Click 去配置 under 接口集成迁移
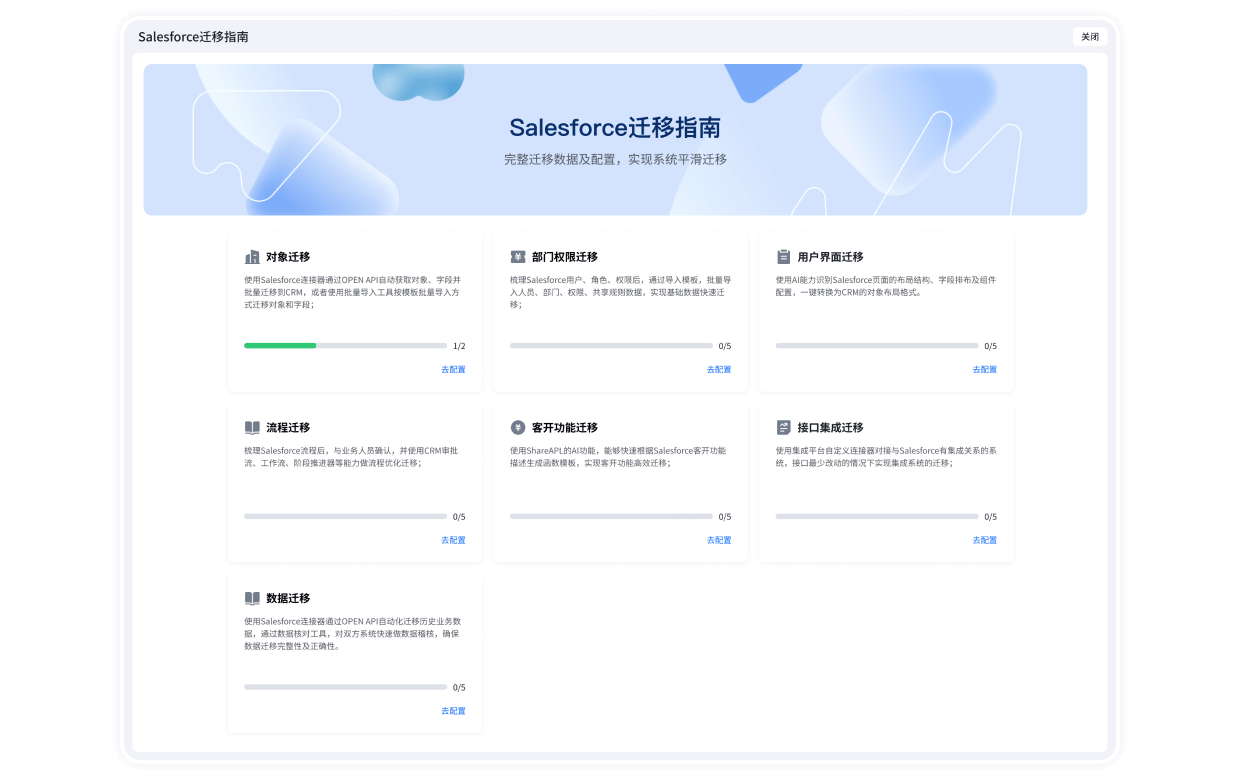This screenshot has width=1240, height=780. (x=983, y=540)
